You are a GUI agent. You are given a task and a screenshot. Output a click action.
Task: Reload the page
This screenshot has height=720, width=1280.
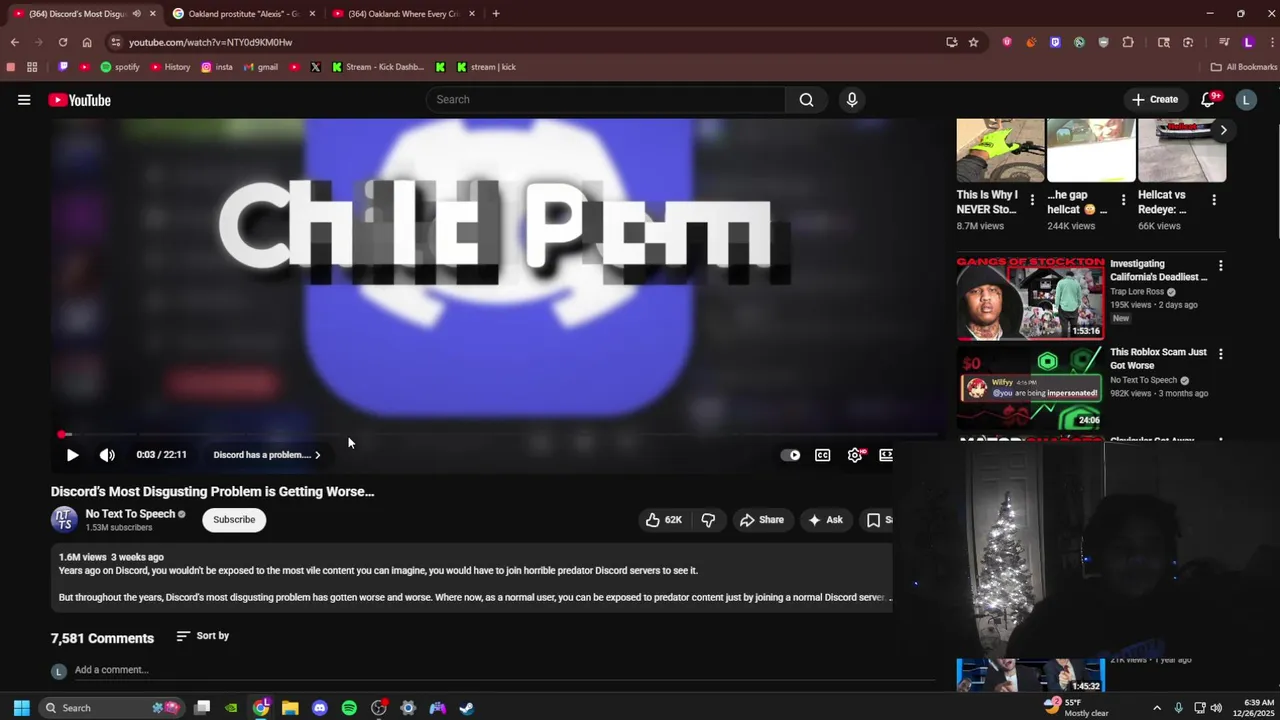pyautogui.click(x=63, y=42)
